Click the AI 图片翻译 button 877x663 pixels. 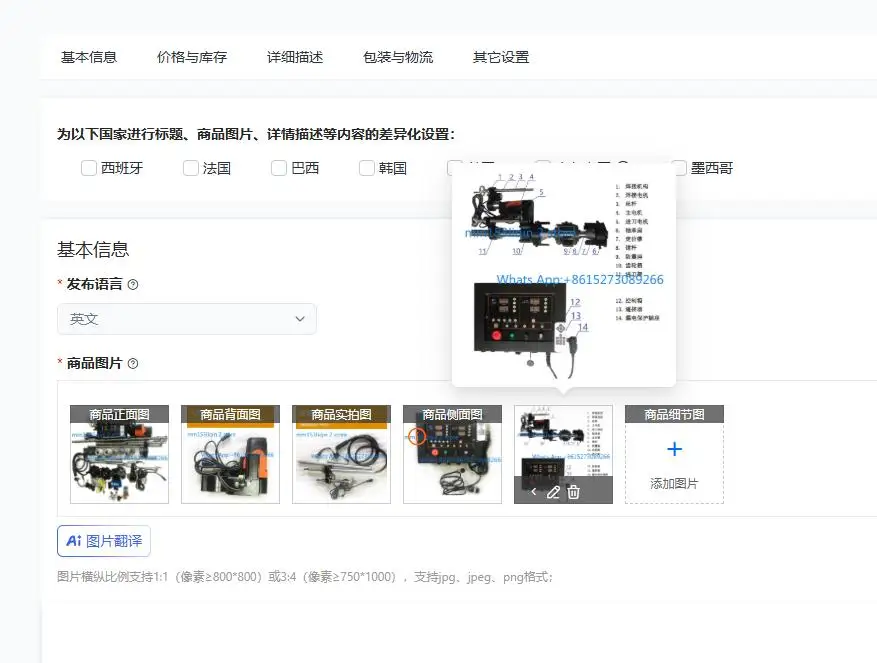103,541
